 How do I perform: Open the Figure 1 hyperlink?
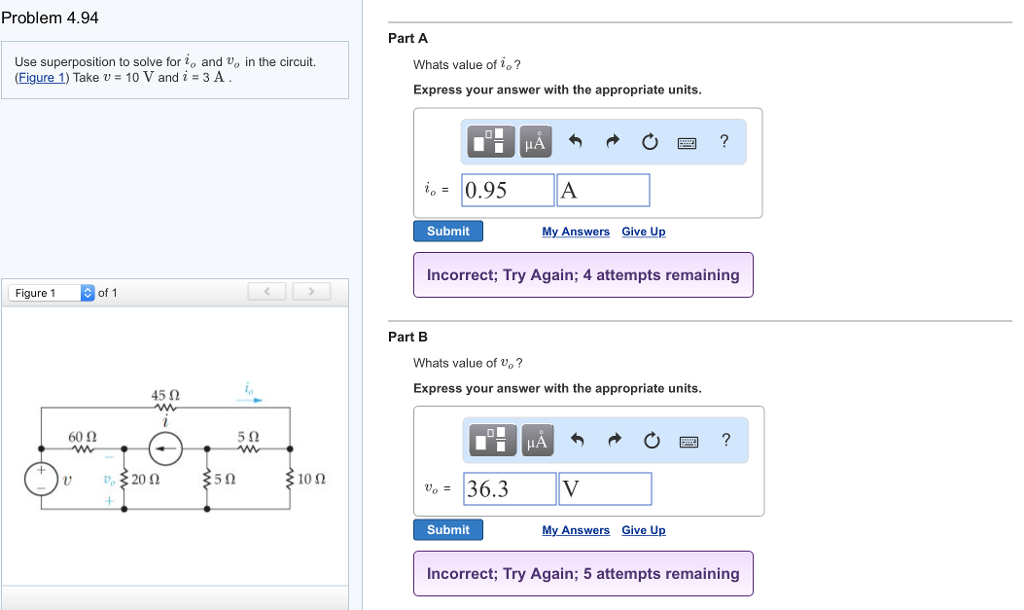[40, 77]
